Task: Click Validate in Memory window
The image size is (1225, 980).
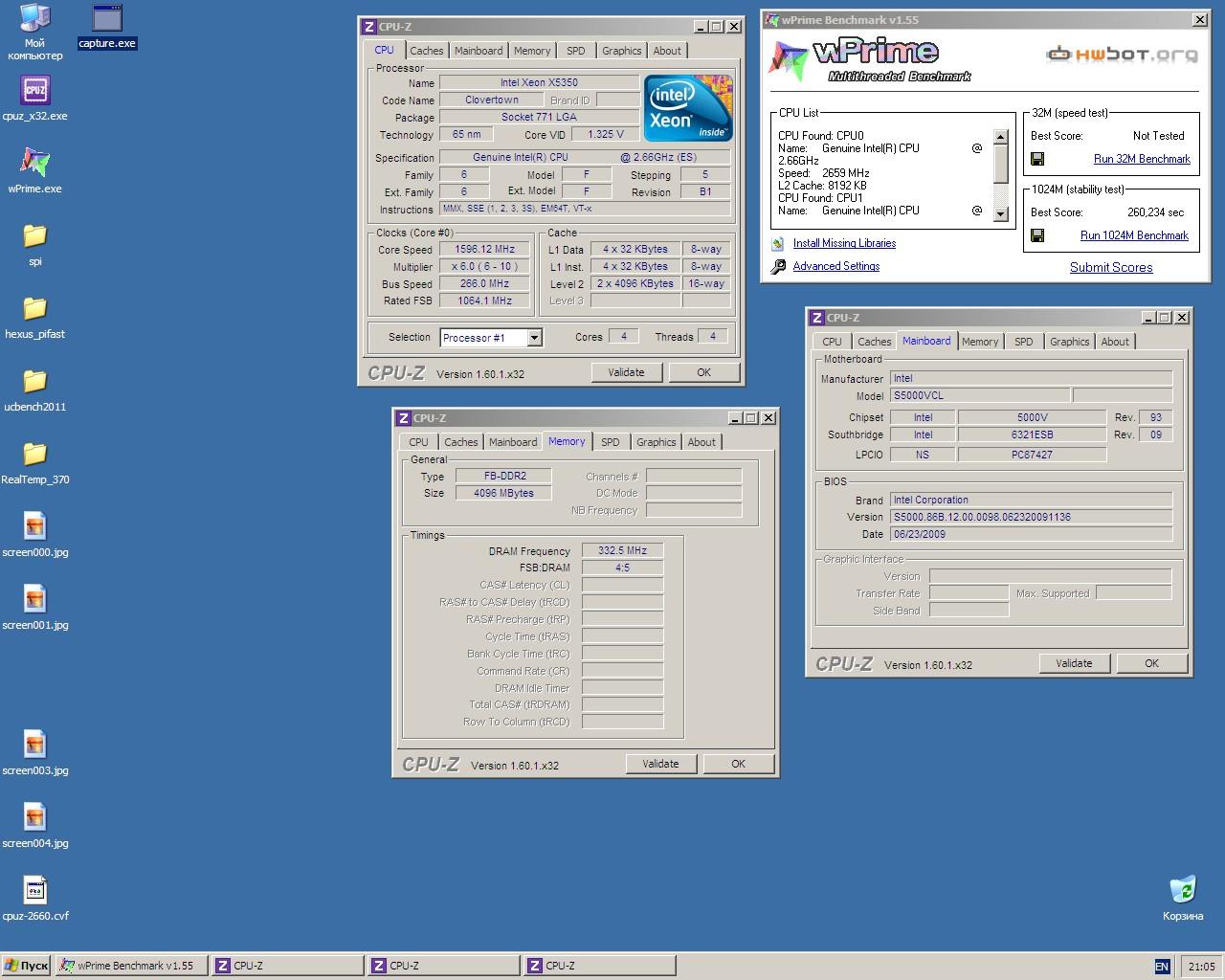Action: point(660,764)
